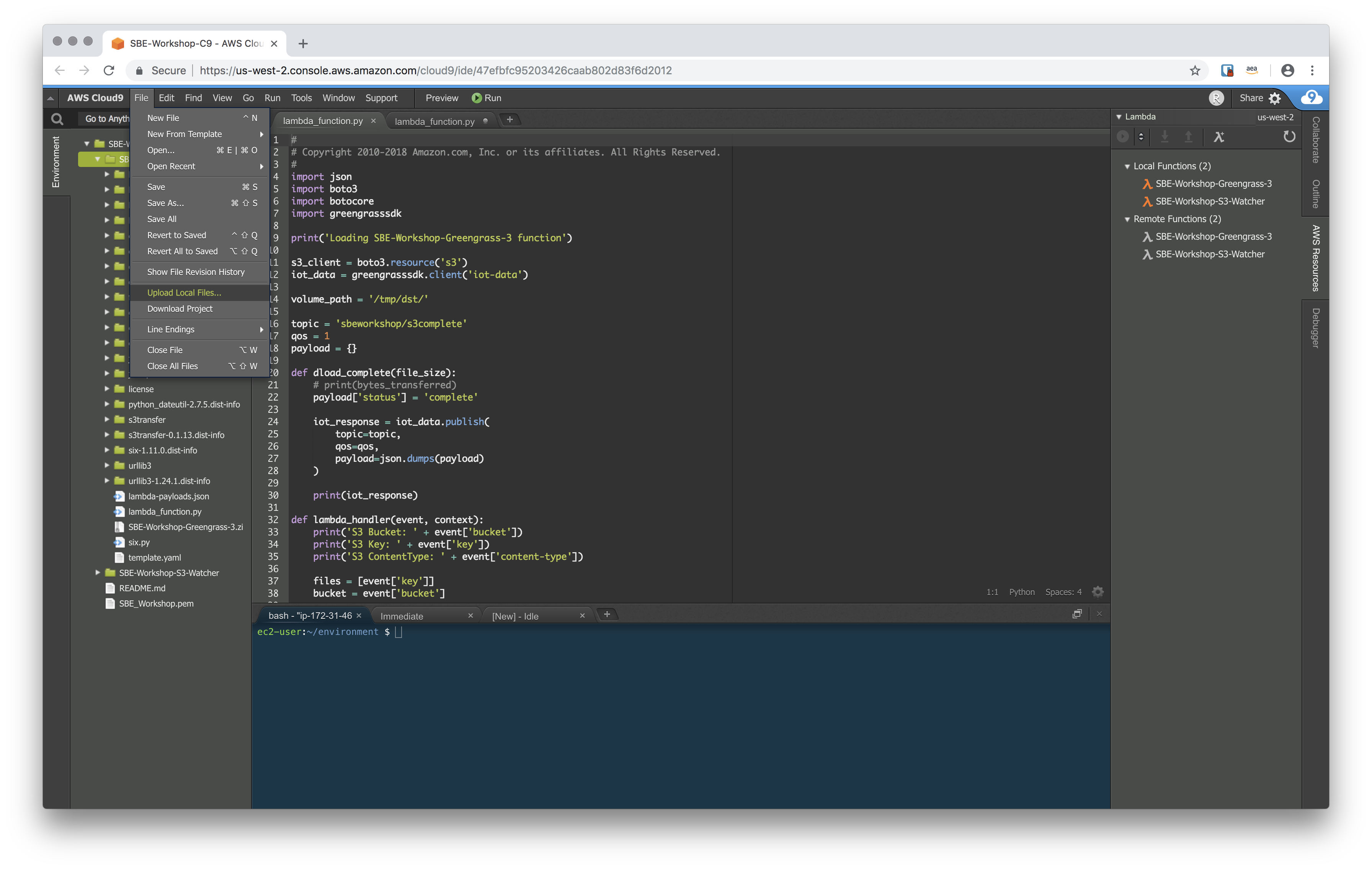
Task: Refresh the Lambda functions list
Action: [x=1289, y=136]
